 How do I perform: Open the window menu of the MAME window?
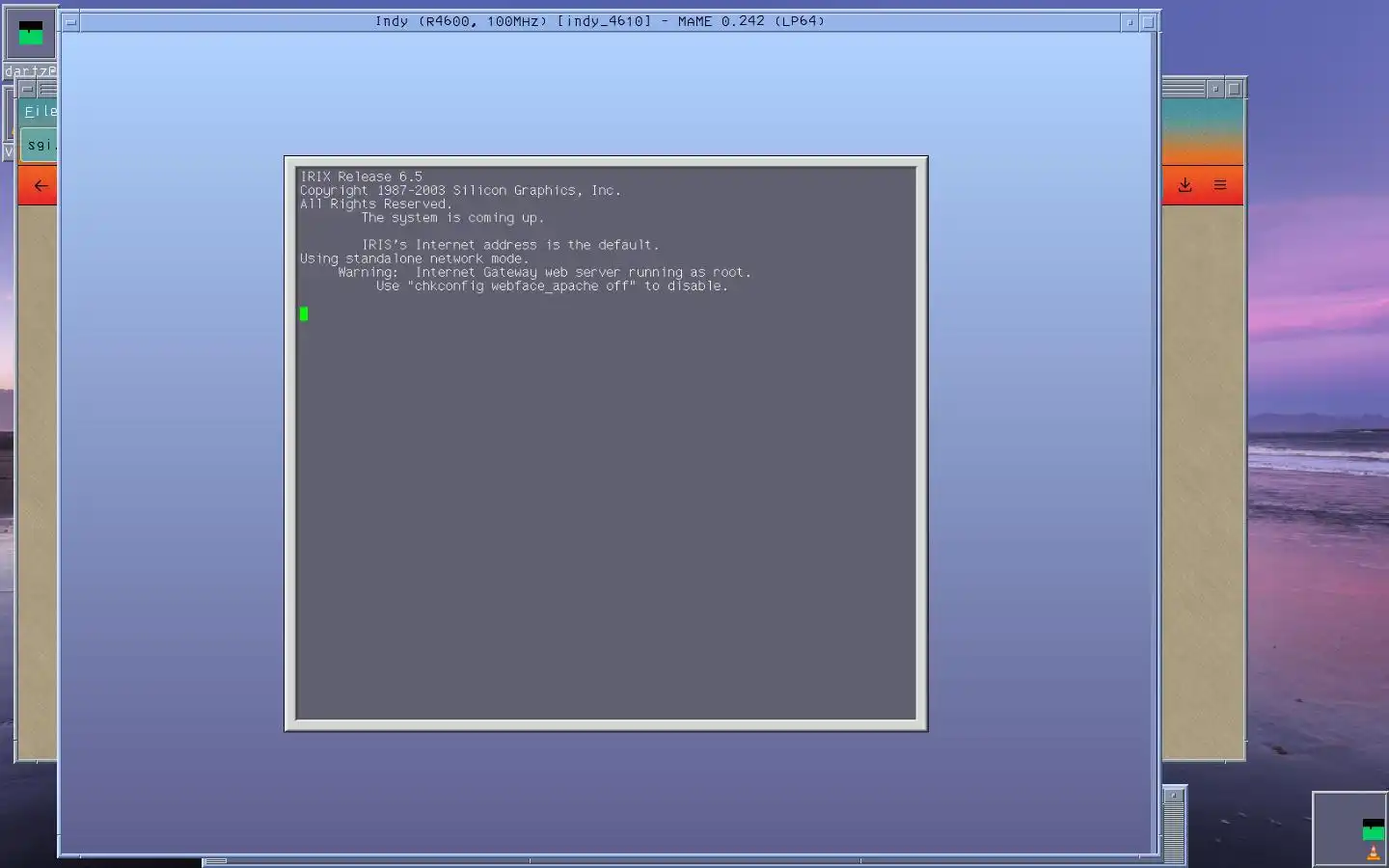point(70,21)
